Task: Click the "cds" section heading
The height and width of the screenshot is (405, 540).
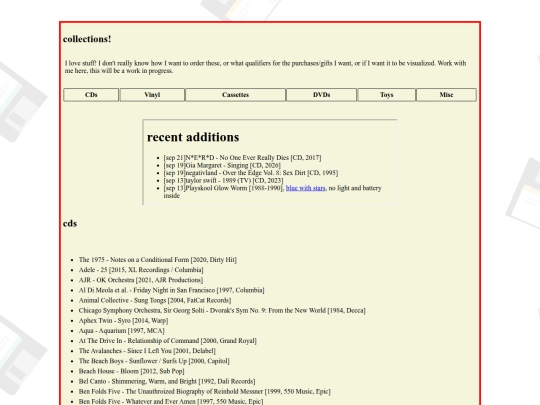Action: [70, 224]
